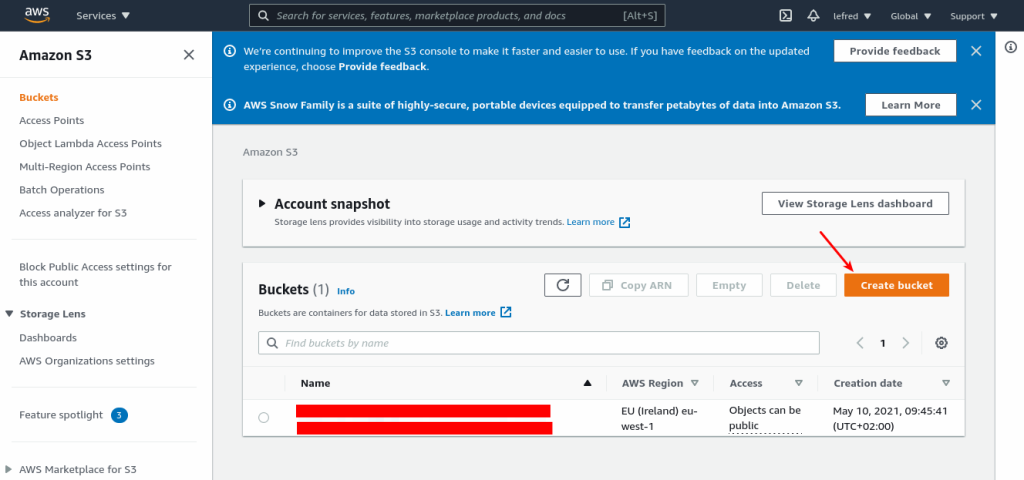This screenshot has width=1024, height=480.
Task: Select Buckets in the sidebar
Action: point(39,97)
